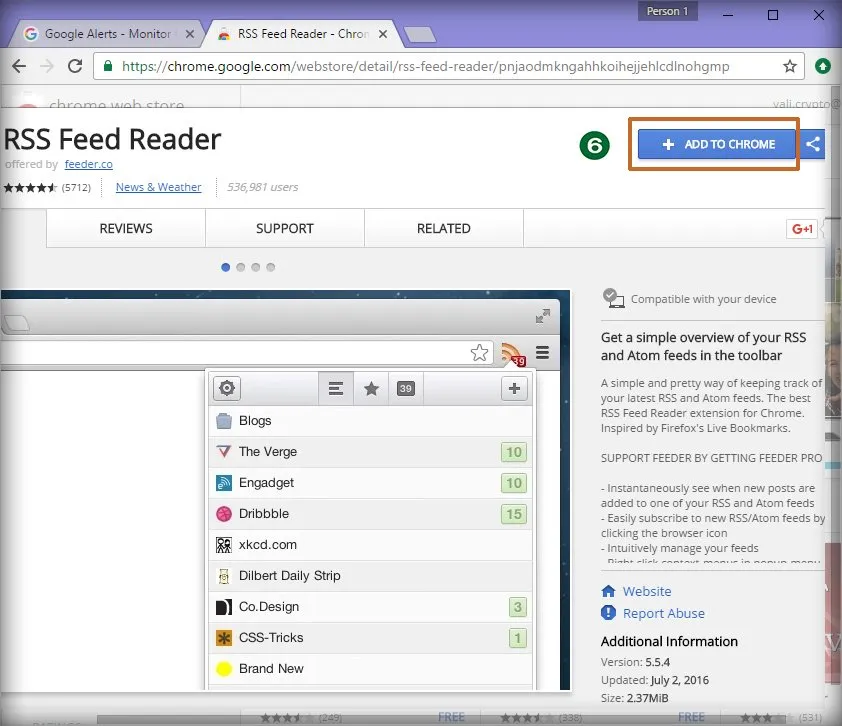842x726 pixels.
Task: Select the Dilbert Daily Strip feed
Action: pos(371,576)
